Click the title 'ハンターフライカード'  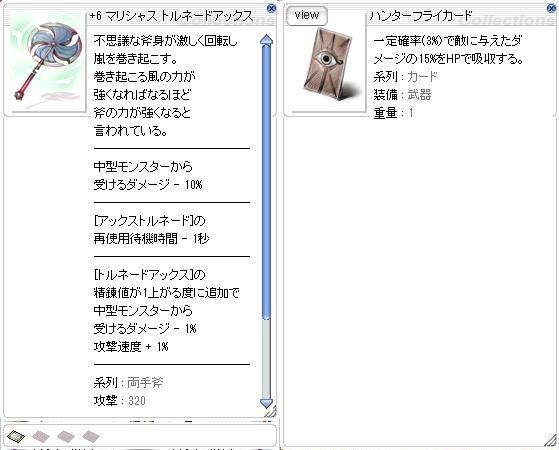point(421,16)
